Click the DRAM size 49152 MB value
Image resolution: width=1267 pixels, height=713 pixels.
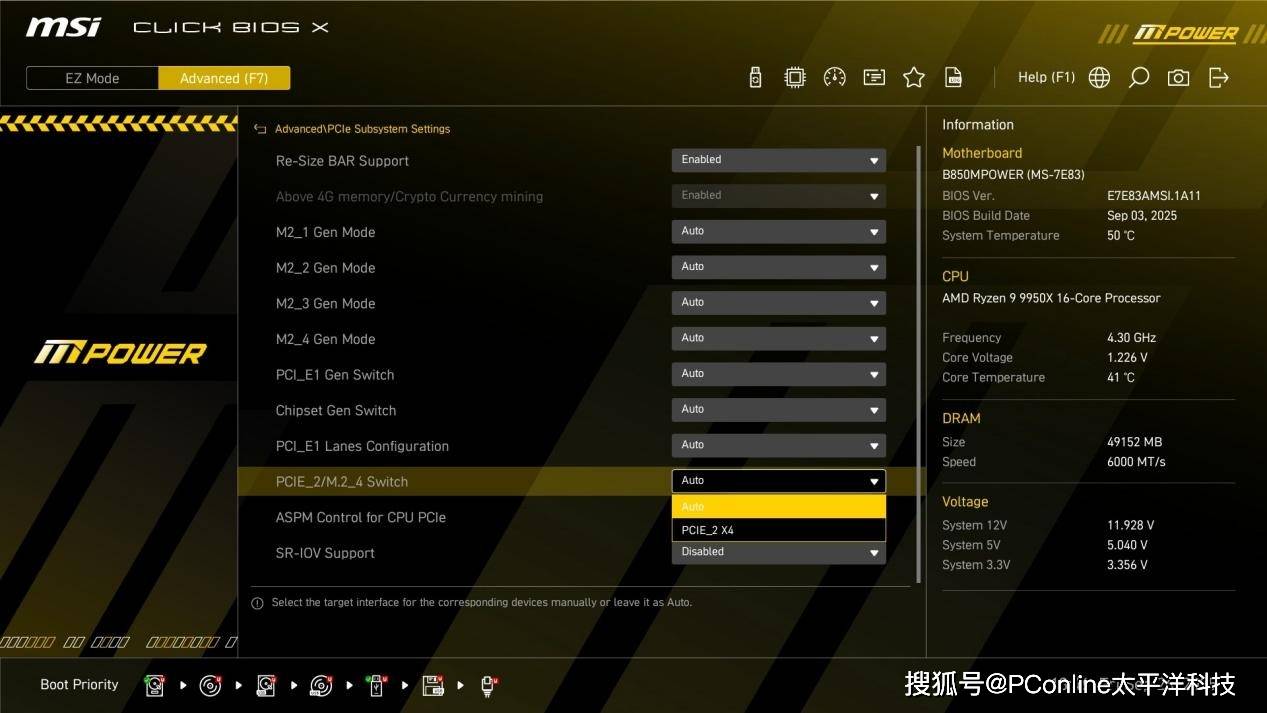(1135, 442)
